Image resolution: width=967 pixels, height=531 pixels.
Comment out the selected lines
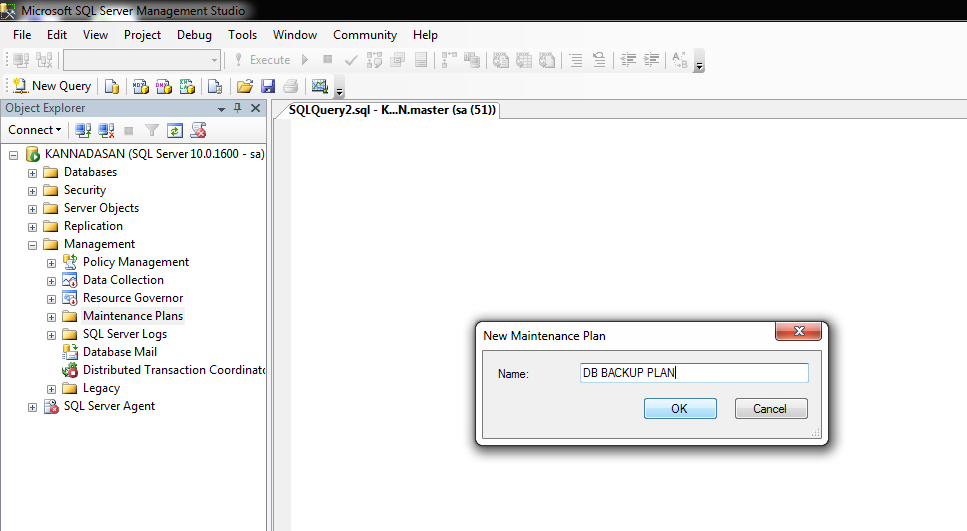pos(576,60)
